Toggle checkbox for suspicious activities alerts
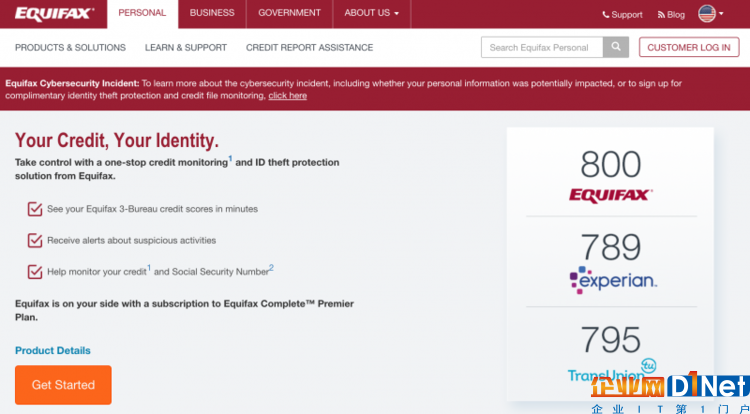Screen dimensions: 750x414 pyautogui.click(x=35, y=240)
